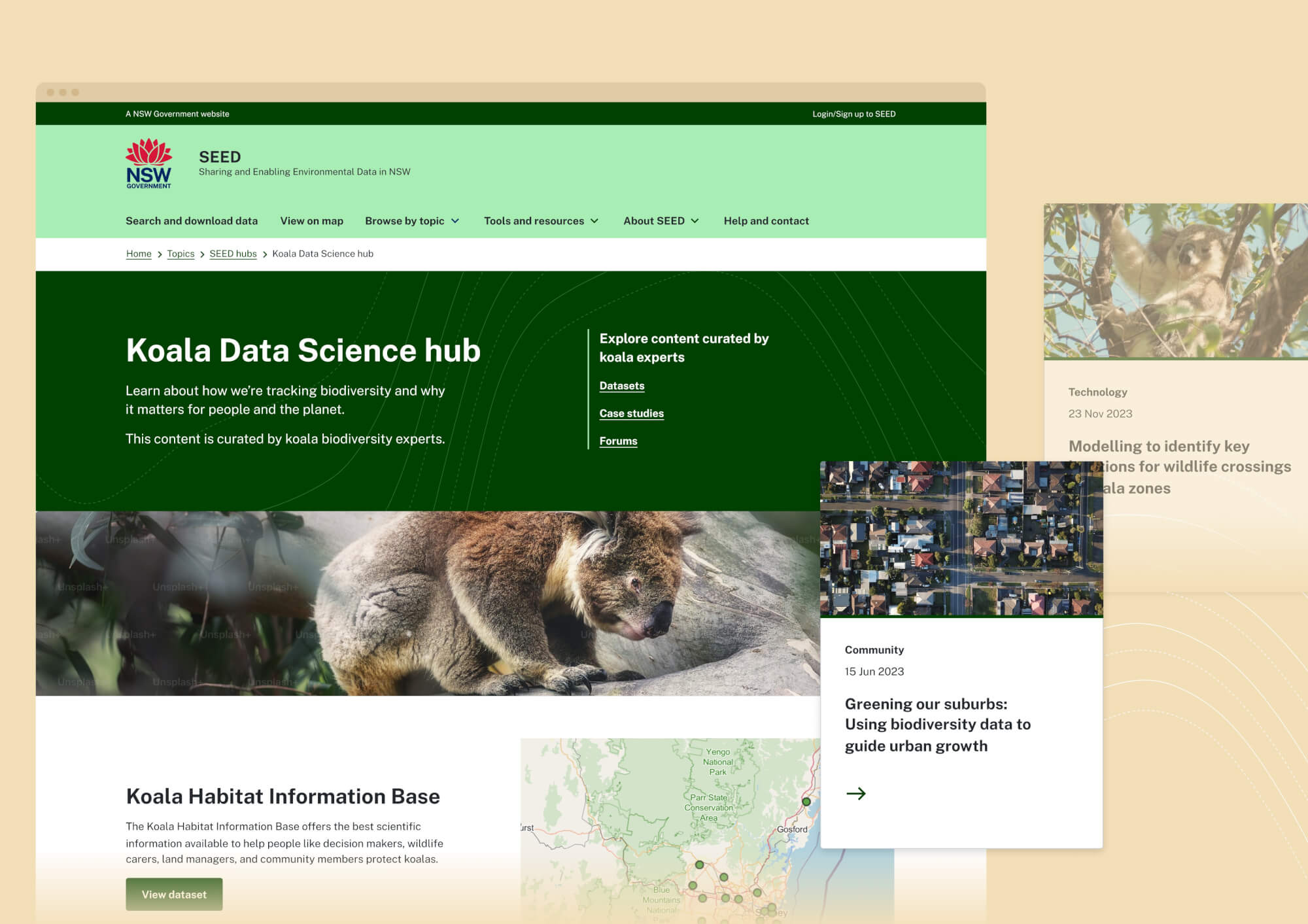The width and height of the screenshot is (1308, 924).
Task: Open the Case studies link
Action: 632,413
